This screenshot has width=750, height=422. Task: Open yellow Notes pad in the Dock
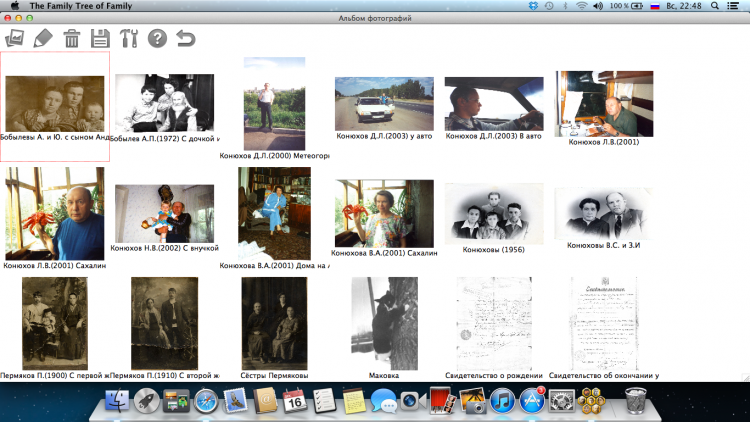point(354,401)
